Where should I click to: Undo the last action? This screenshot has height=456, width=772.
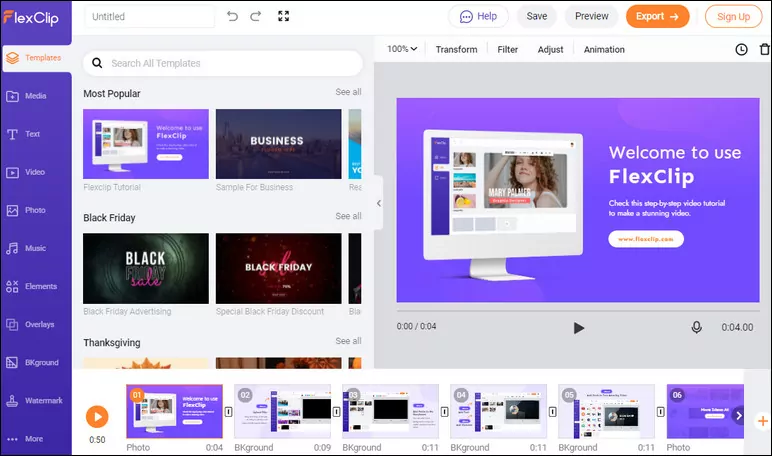point(232,16)
